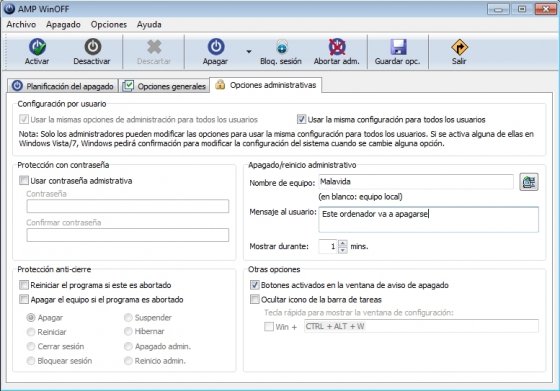The image size is (560, 391).
Task: Decrease Mostrar durante minutes with down arrow
Action: pos(342,250)
